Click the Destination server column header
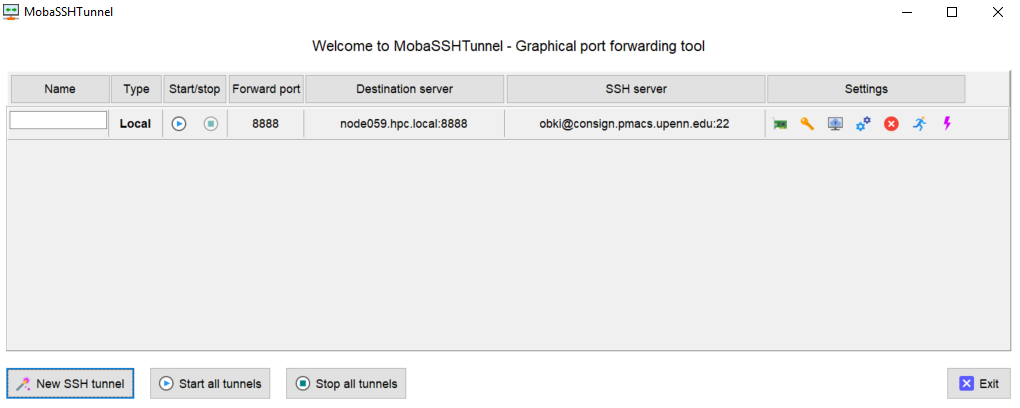1020x408 pixels. (x=405, y=89)
